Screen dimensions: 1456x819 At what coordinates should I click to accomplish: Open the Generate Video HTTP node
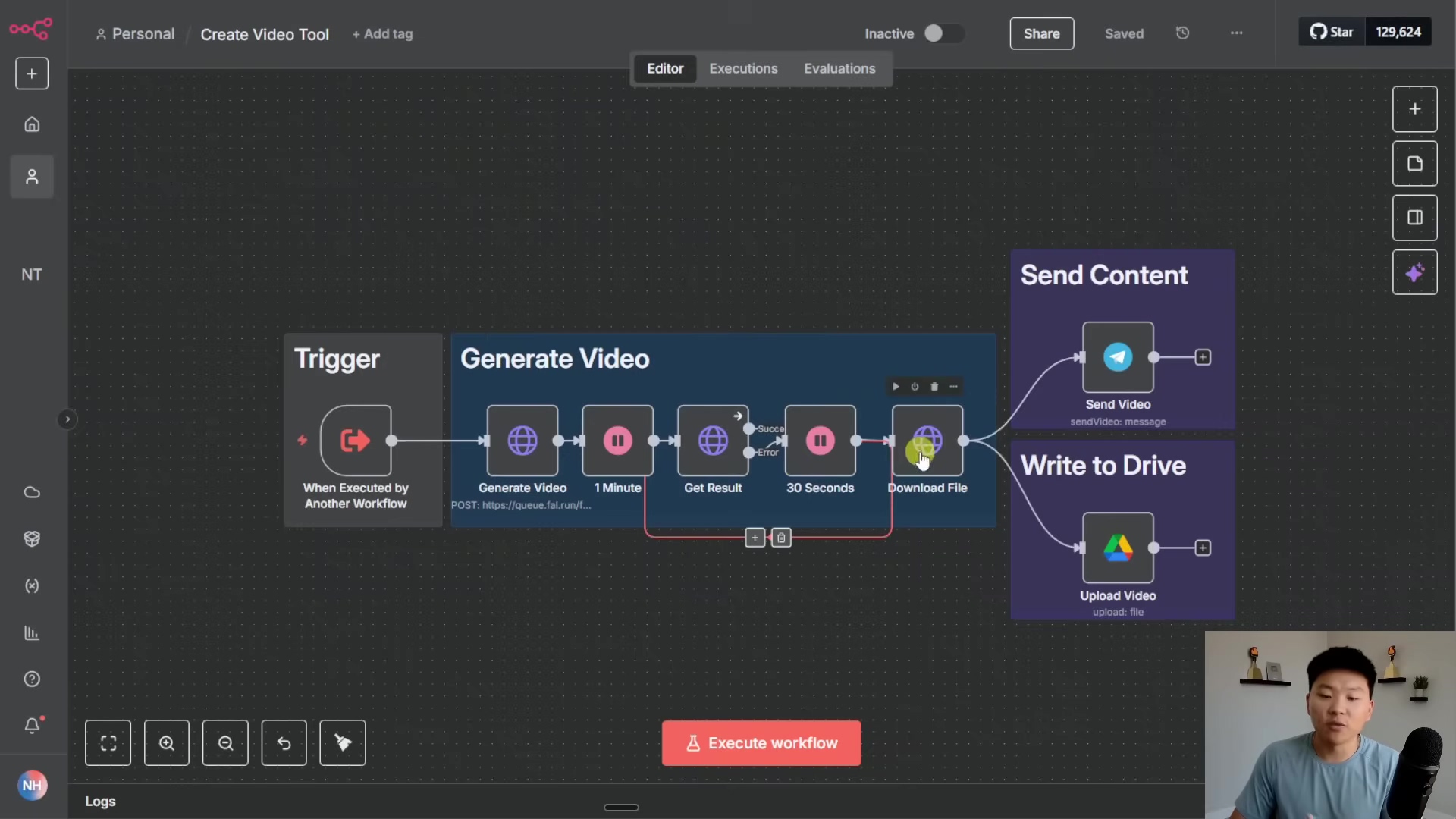(522, 441)
